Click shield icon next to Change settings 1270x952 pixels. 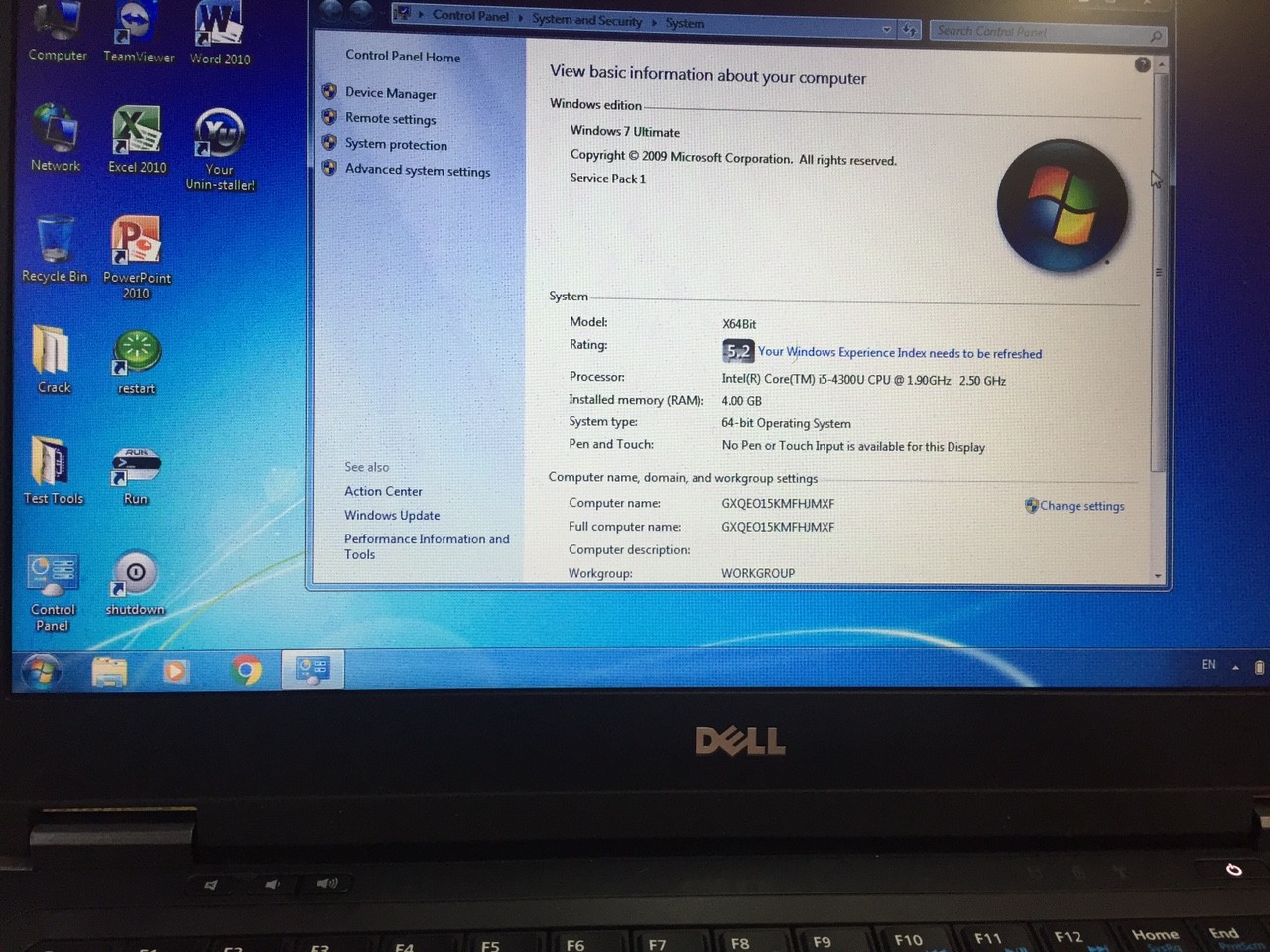pyautogui.click(x=1031, y=505)
